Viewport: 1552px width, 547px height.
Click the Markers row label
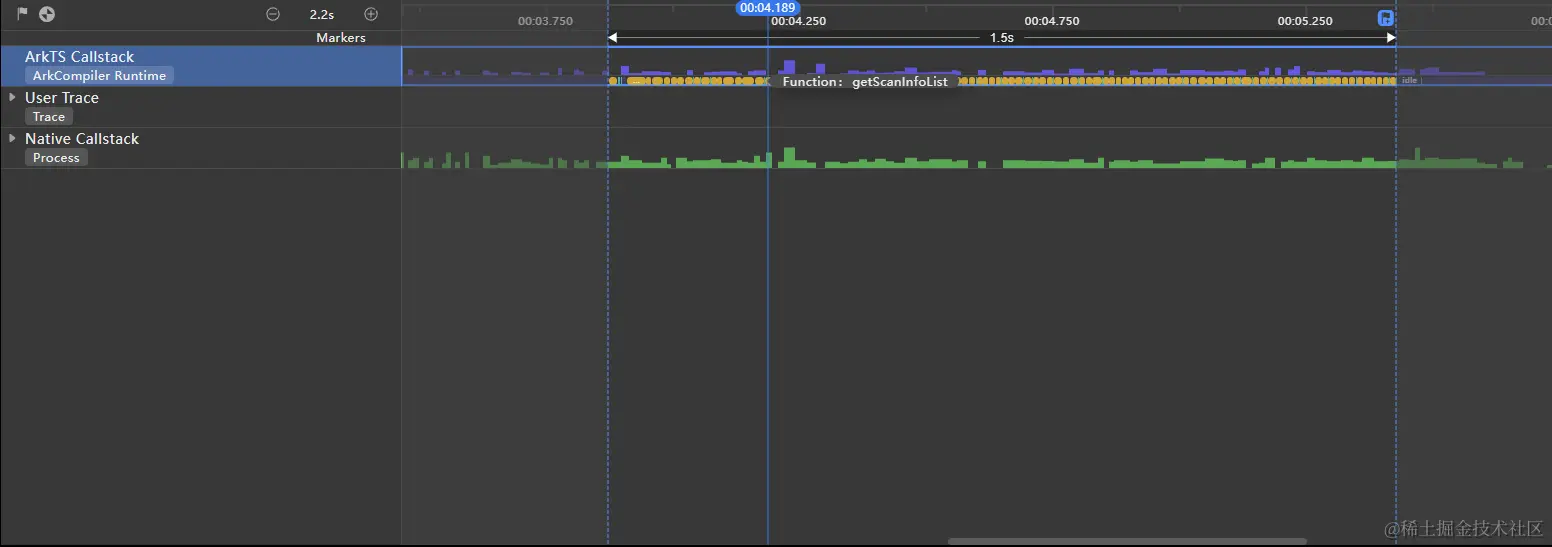341,38
